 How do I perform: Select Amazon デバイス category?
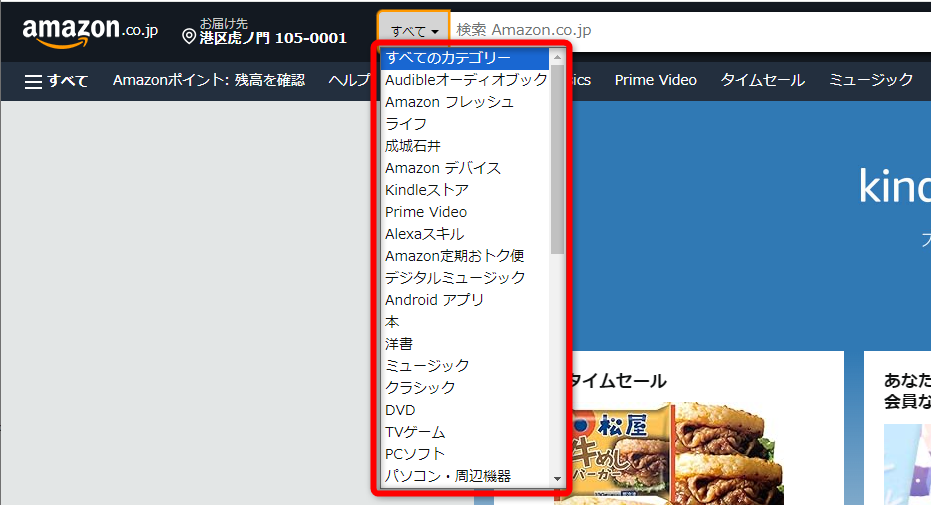coord(466,168)
